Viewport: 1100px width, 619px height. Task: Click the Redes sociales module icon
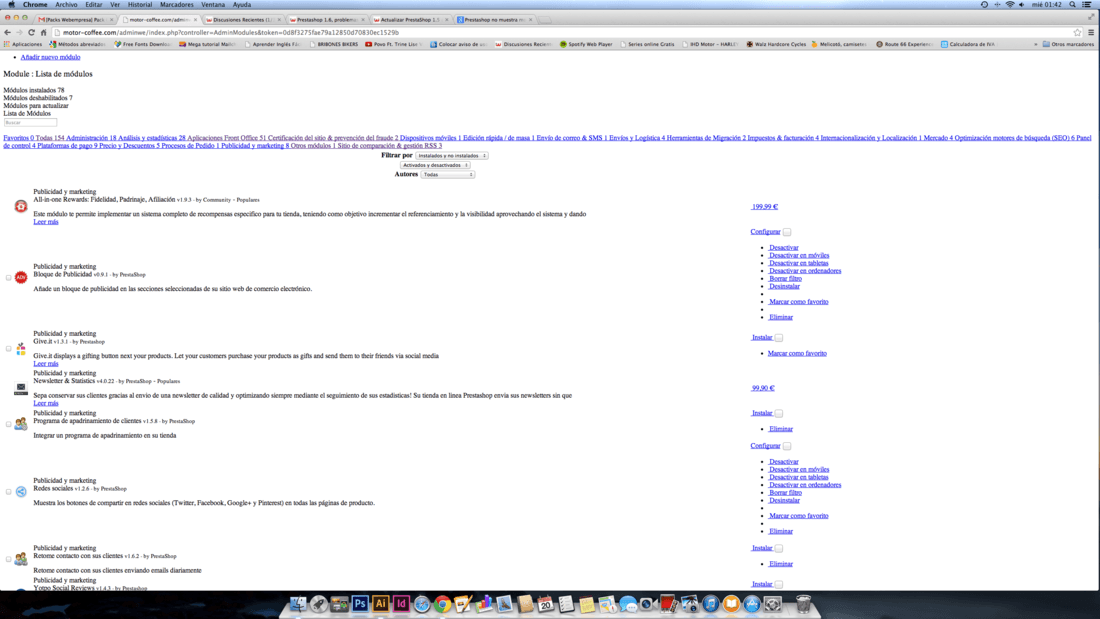21,491
